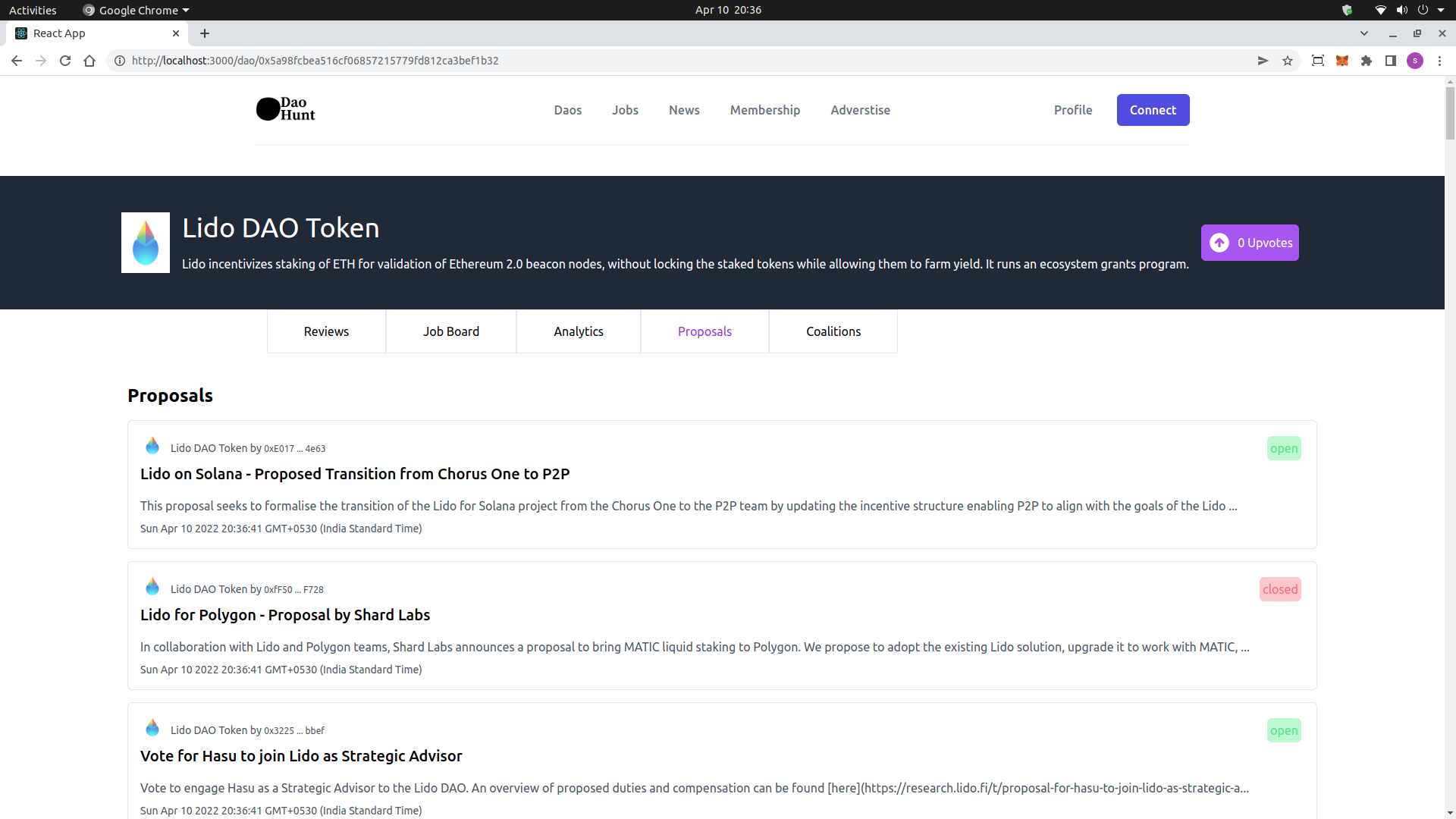Switch to the Analytics tab

(x=579, y=331)
